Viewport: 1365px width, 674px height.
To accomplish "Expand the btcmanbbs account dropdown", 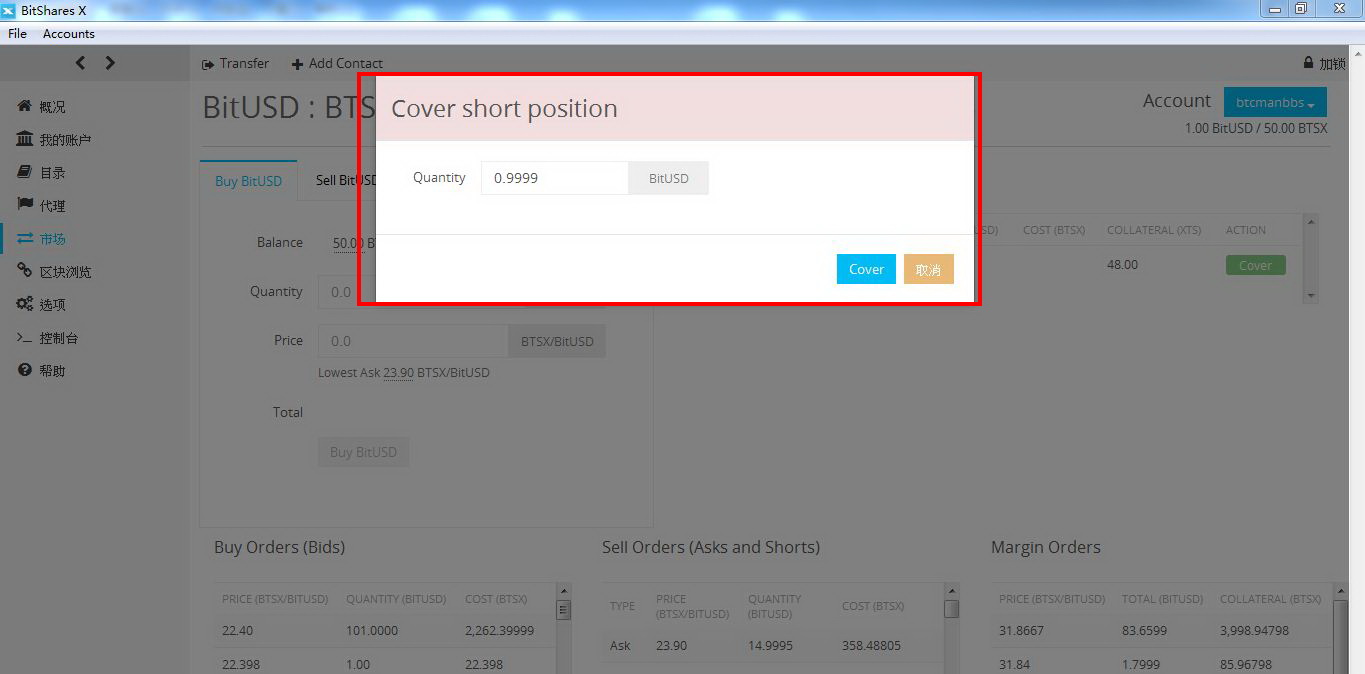I will click(1275, 103).
